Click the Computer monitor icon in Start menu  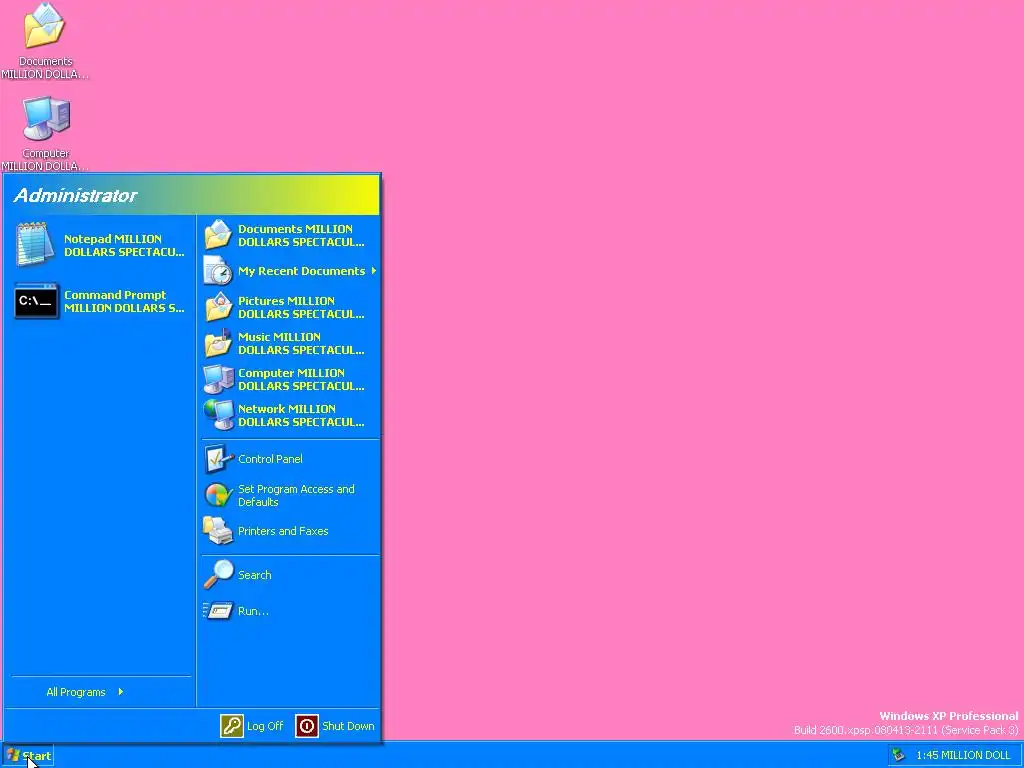point(219,379)
